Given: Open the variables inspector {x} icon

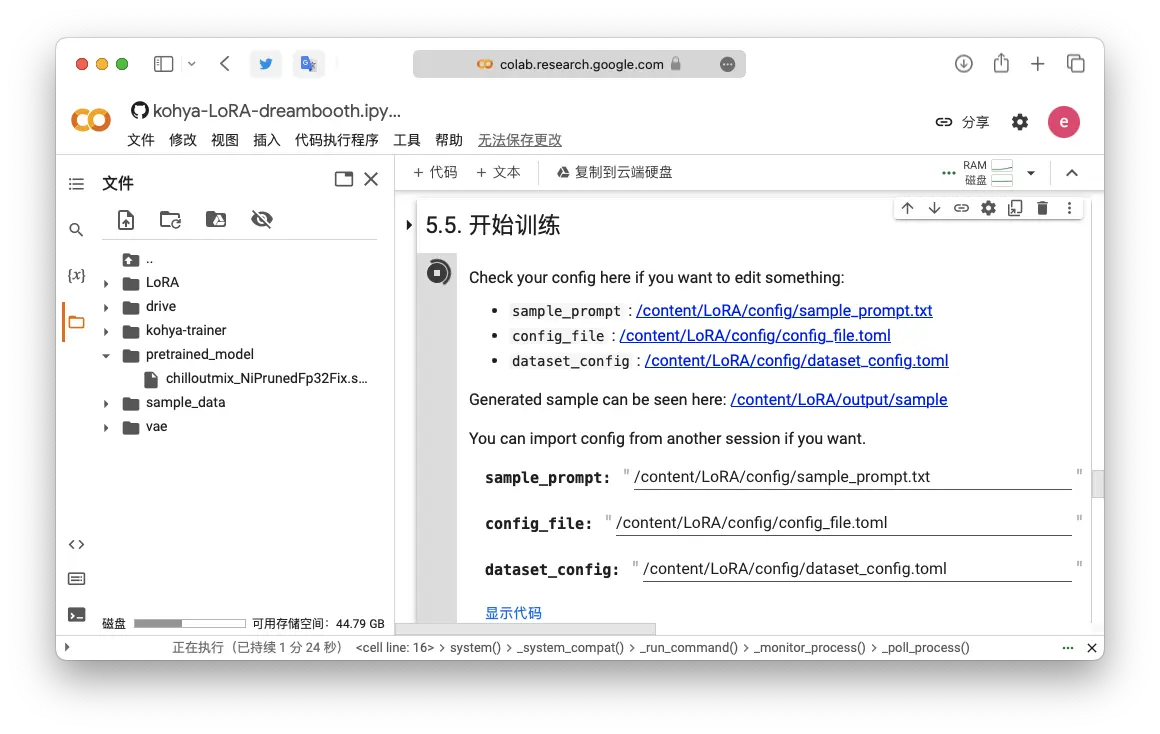Looking at the screenshot, I should [x=76, y=275].
